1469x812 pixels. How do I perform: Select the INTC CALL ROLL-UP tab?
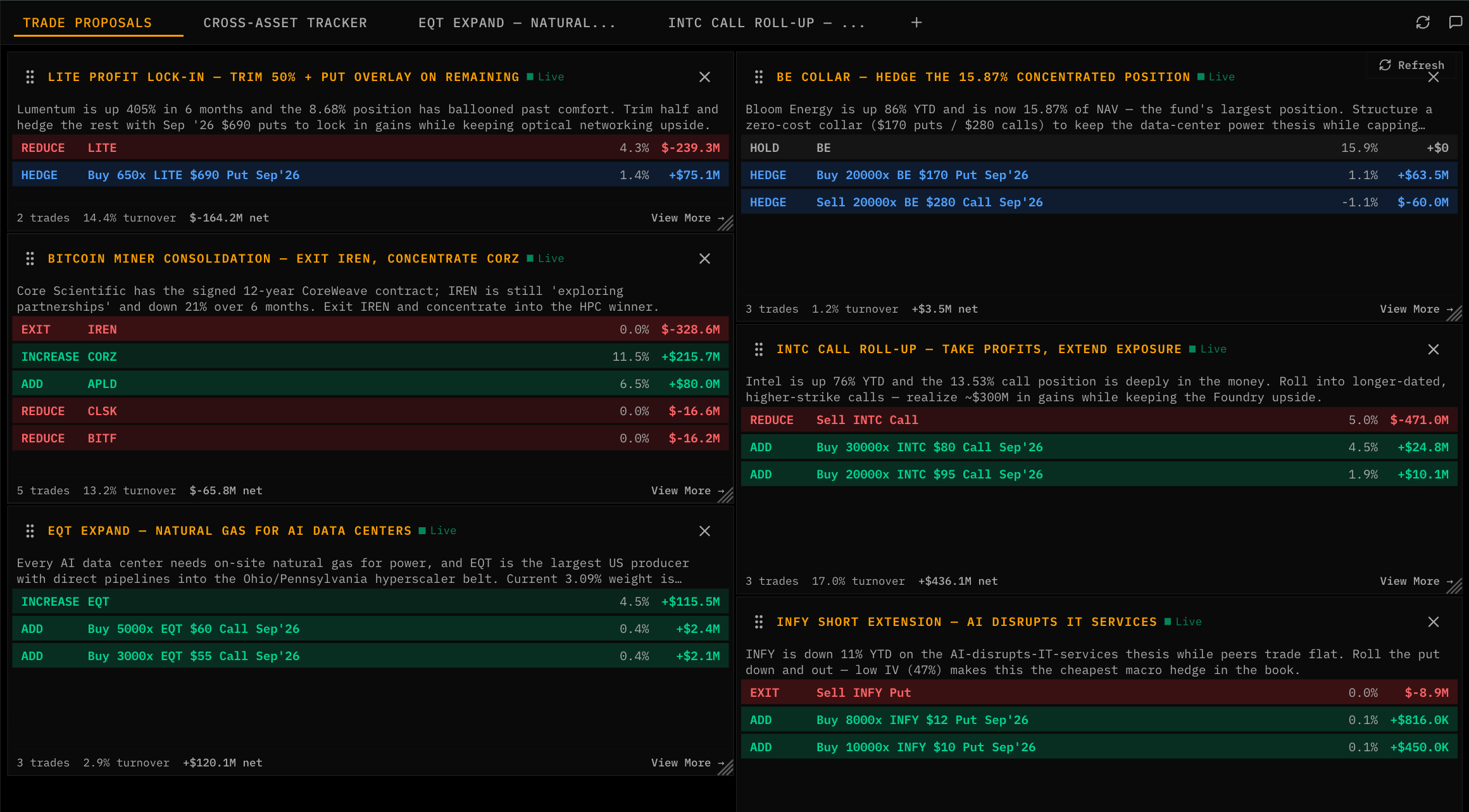766,22
